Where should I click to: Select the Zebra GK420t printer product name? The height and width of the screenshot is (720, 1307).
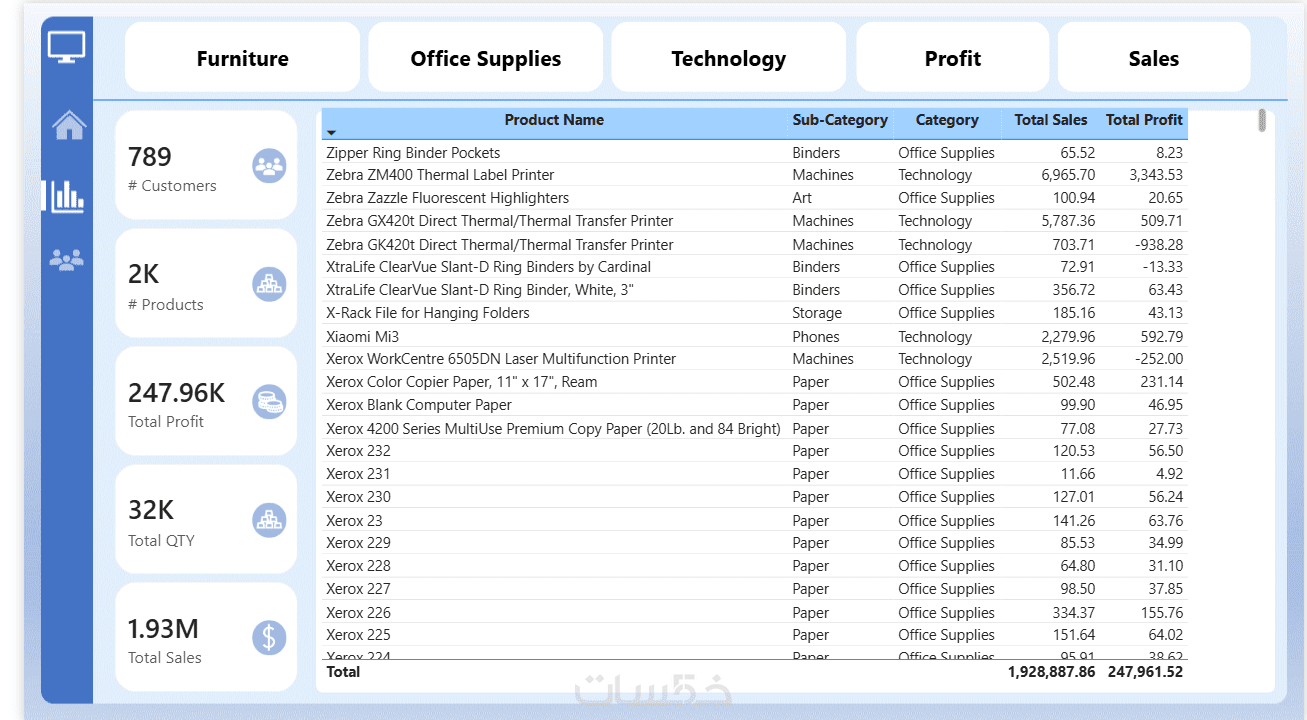click(500, 245)
